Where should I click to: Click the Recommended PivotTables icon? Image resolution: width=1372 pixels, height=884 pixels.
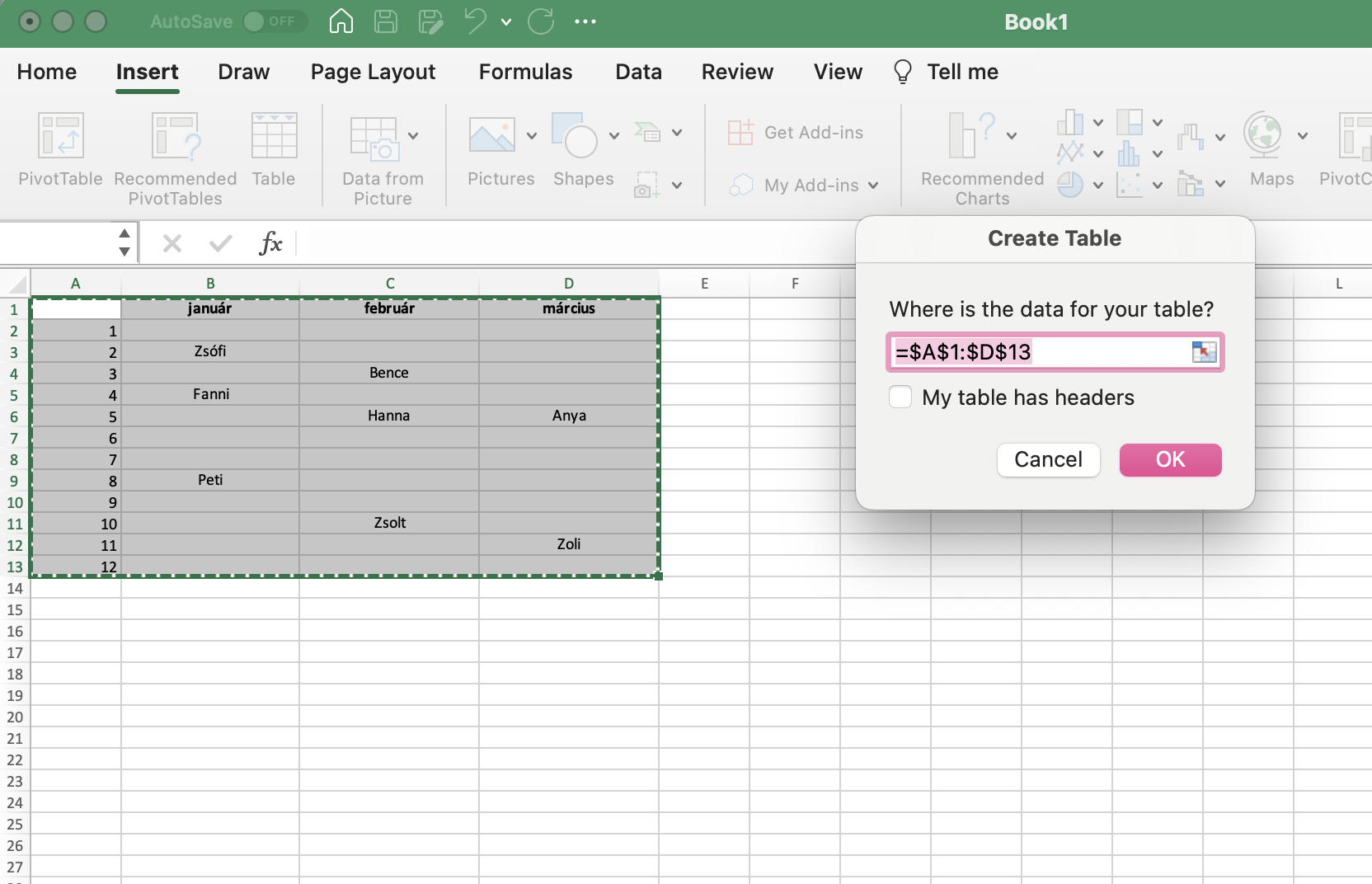pos(175,136)
